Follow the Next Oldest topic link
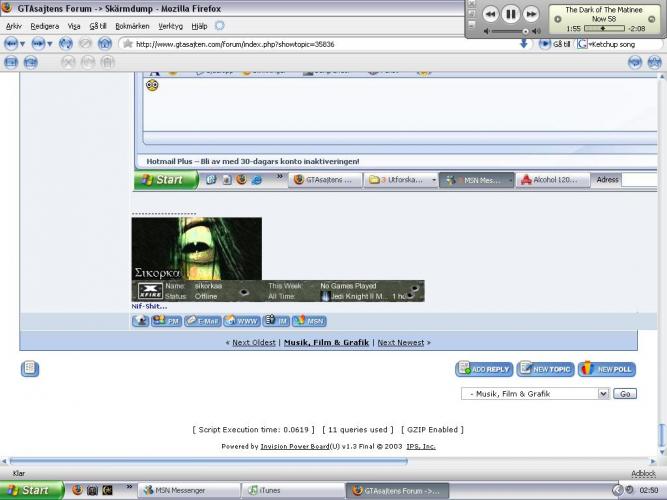The width and height of the screenshot is (667, 500). click(254, 343)
